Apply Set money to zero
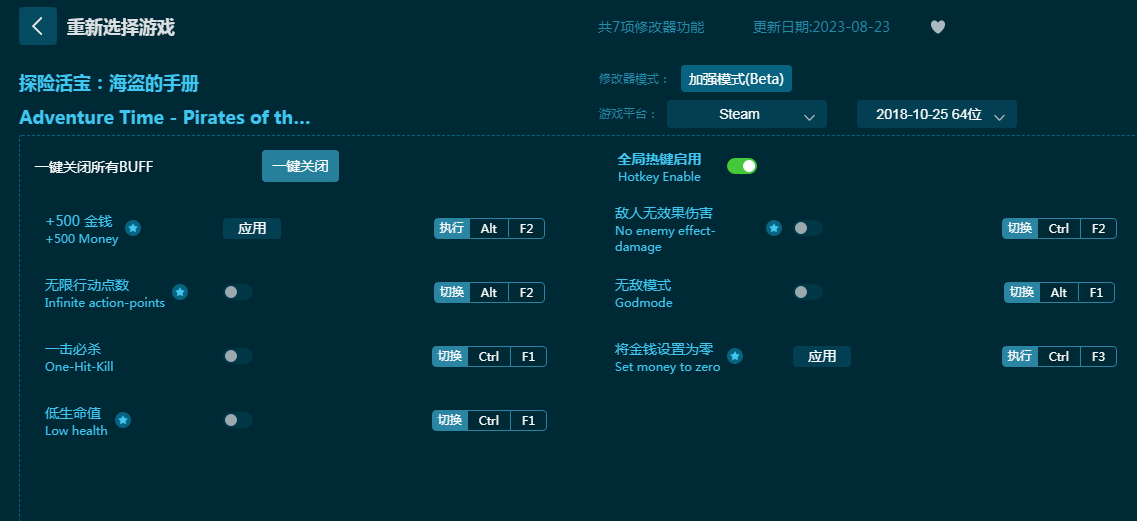This screenshot has height=521, width=1137. pyautogui.click(x=821, y=356)
